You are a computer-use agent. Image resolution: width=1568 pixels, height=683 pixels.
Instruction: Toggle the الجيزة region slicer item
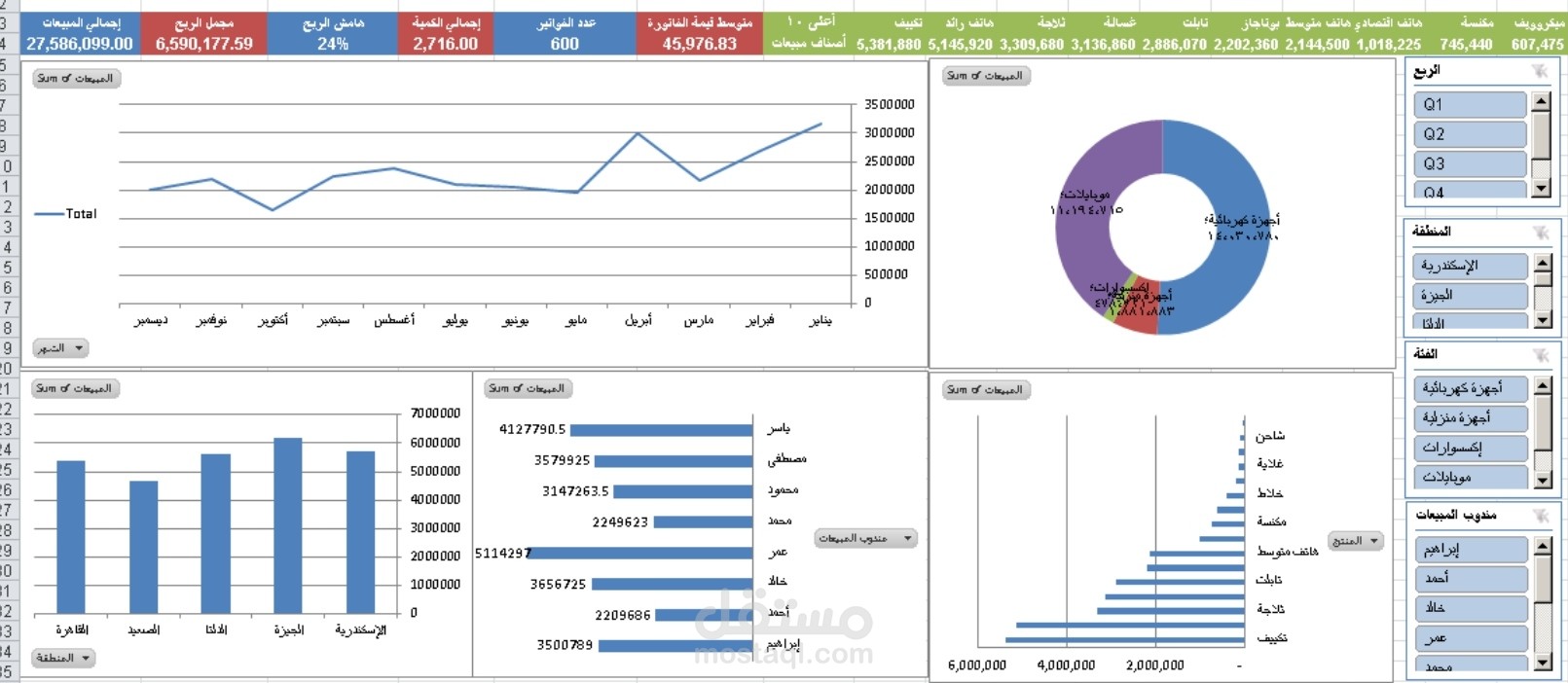(x=1470, y=295)
